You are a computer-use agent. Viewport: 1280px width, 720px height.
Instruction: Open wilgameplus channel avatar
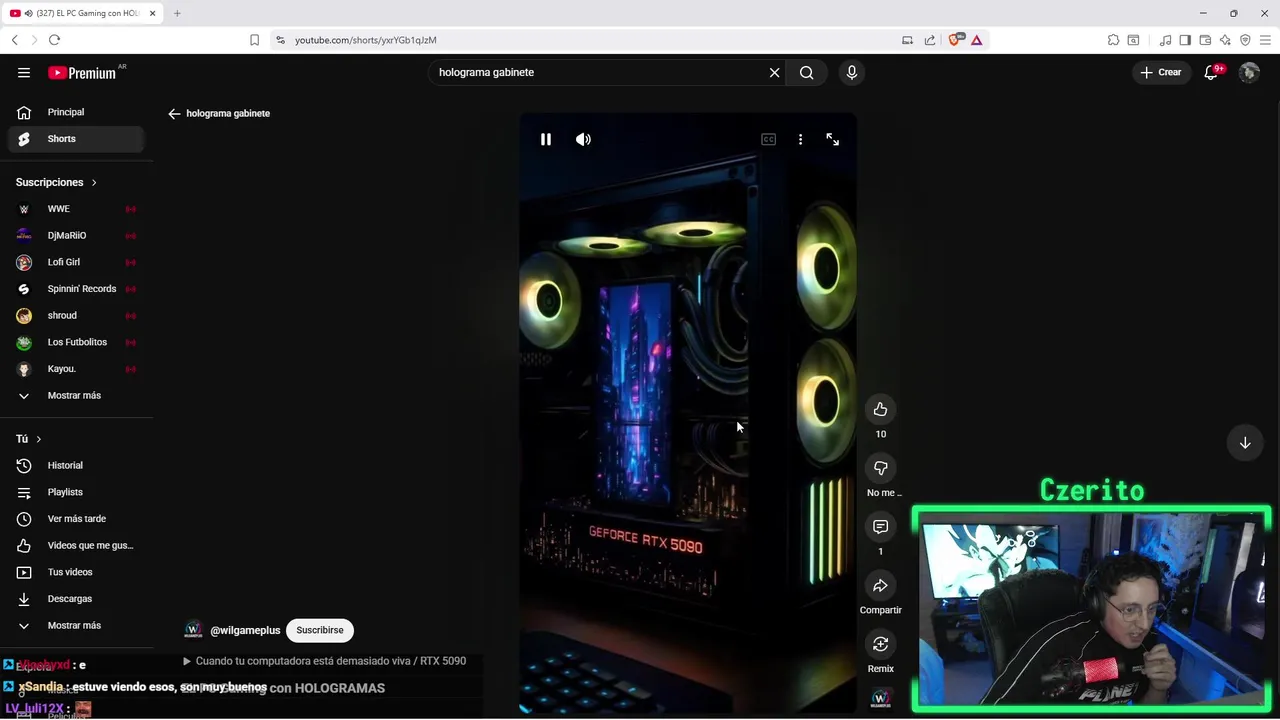[194, 630]
